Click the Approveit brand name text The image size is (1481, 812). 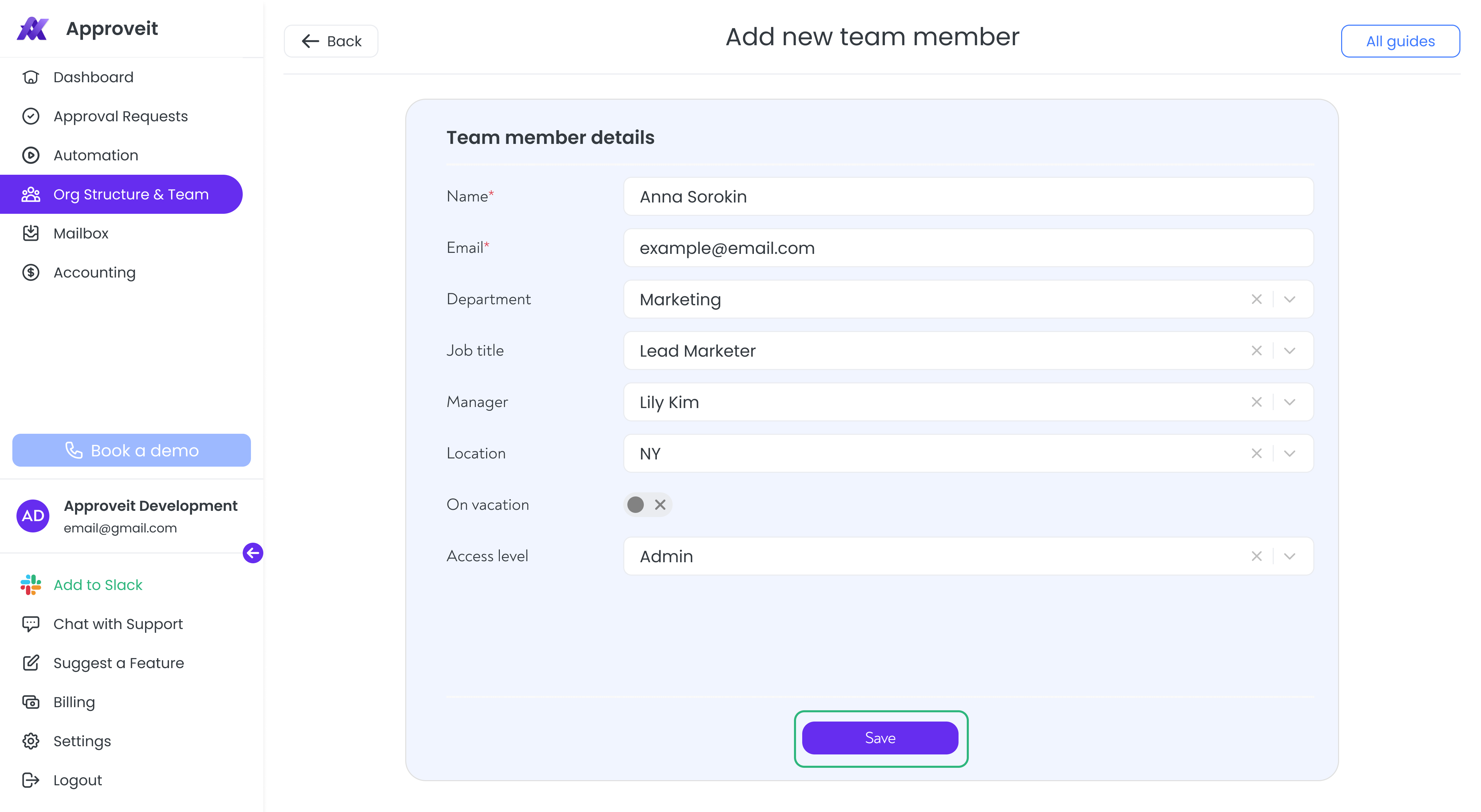point(112,29)
